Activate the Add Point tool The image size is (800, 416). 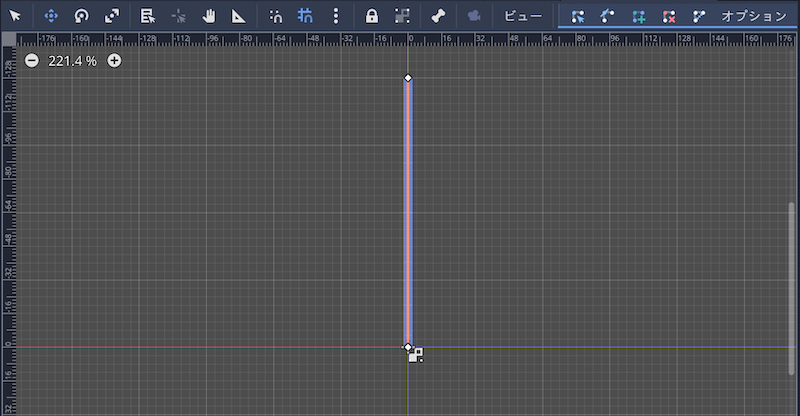tap(638, 17)
